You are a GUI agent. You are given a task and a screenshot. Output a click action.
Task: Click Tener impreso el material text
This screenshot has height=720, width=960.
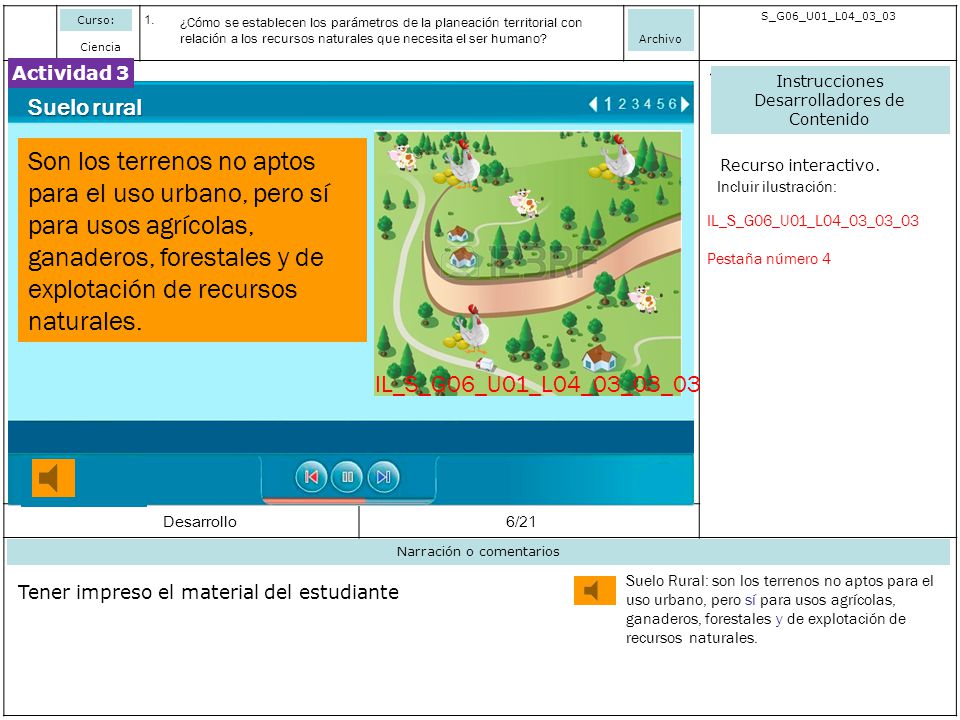[x=208, y=593]
